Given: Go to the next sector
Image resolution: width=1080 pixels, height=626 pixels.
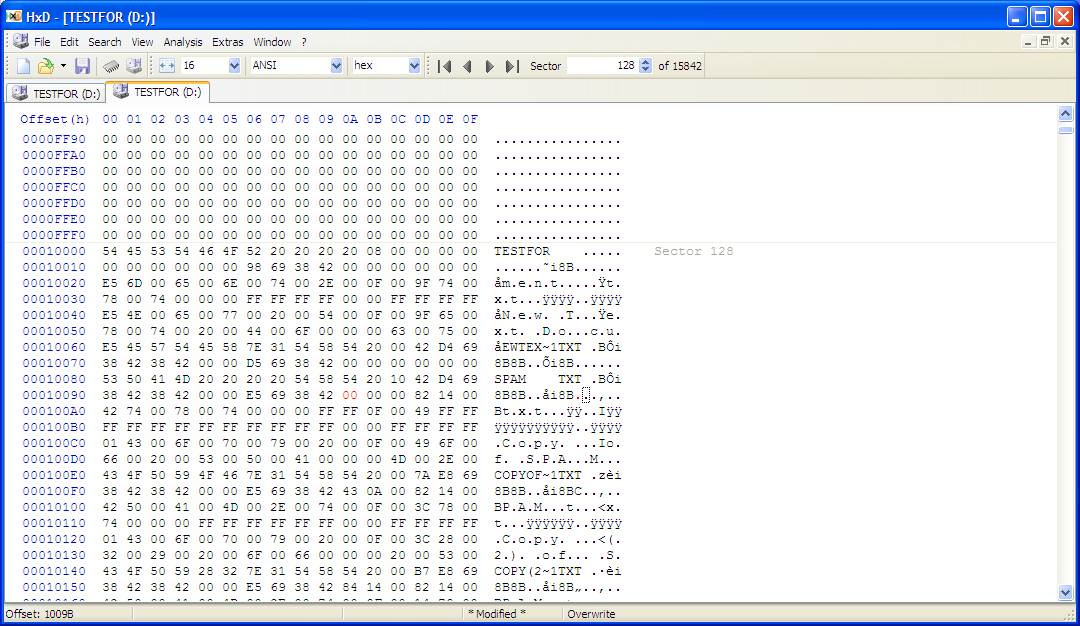Looking at the screenshot, I should click(490, 66).
